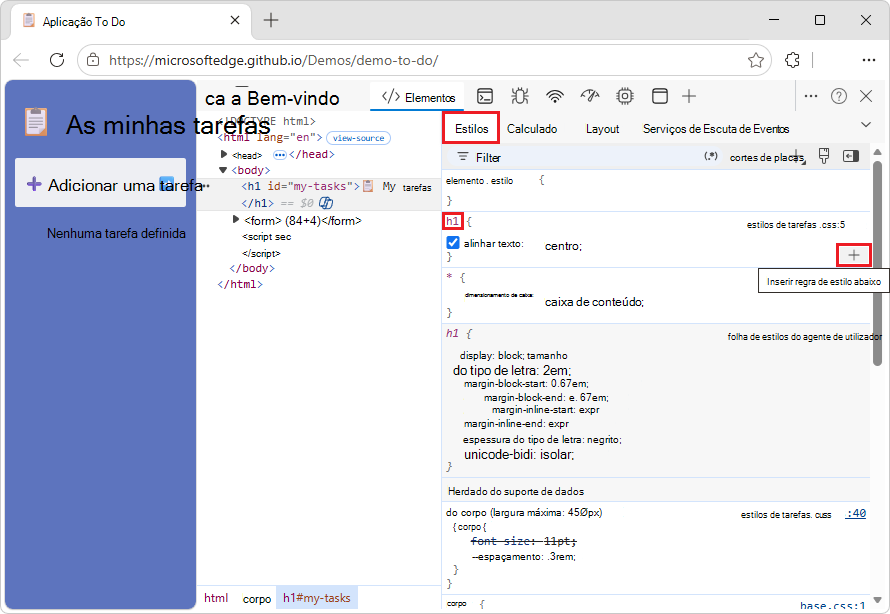Uncheck the alinhar texto property checkbox
The height and width of the screenshot is (614, 890).
click(452, 243)
